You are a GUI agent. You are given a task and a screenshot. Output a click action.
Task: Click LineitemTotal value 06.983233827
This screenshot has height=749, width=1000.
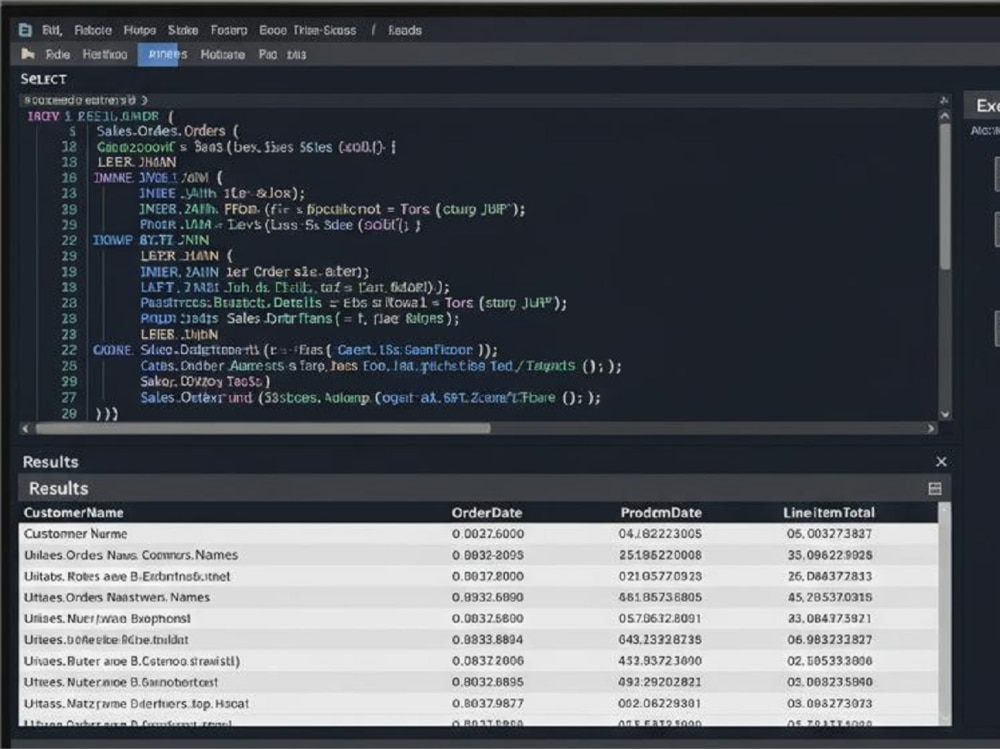829,639
